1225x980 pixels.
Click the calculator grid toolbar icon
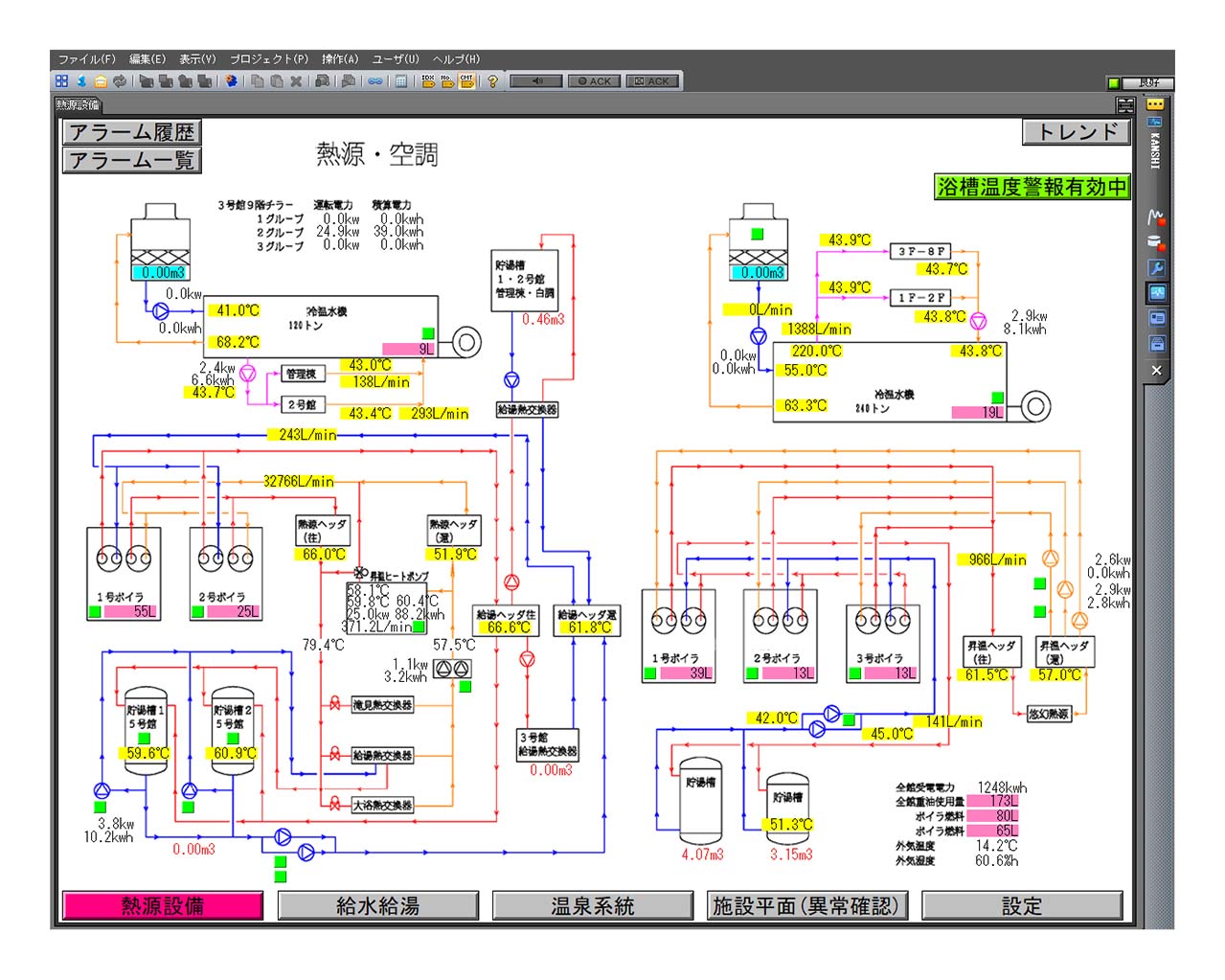[401, 81]
